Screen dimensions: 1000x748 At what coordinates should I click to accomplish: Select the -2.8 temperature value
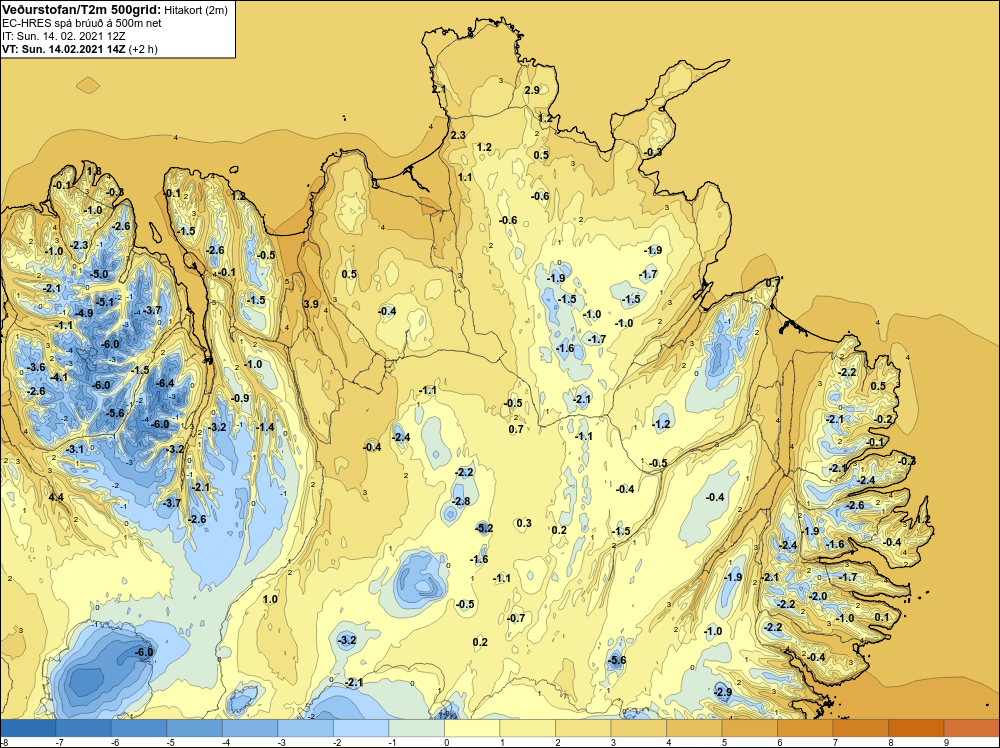(x=461, y=501)
